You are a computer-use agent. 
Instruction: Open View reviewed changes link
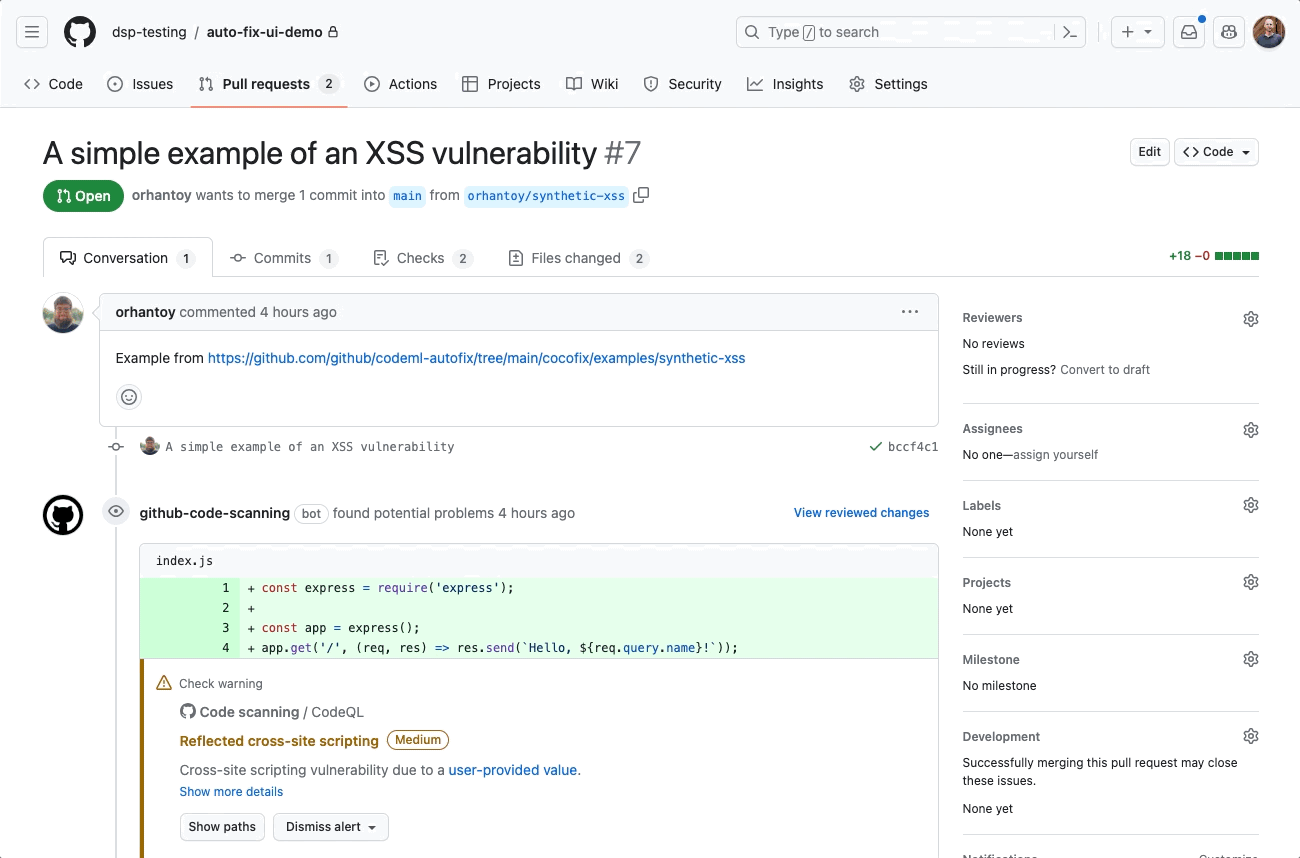point(861,513)
